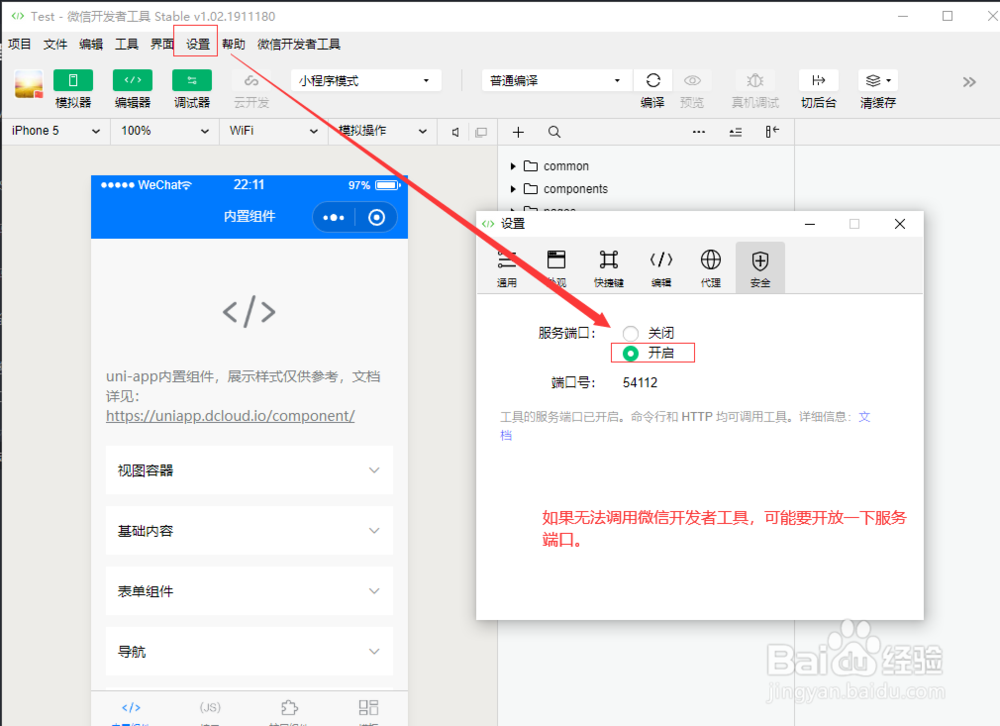Open the 设置 menu
Viewport: 1000px width, 726px height.
click(198, 44)
